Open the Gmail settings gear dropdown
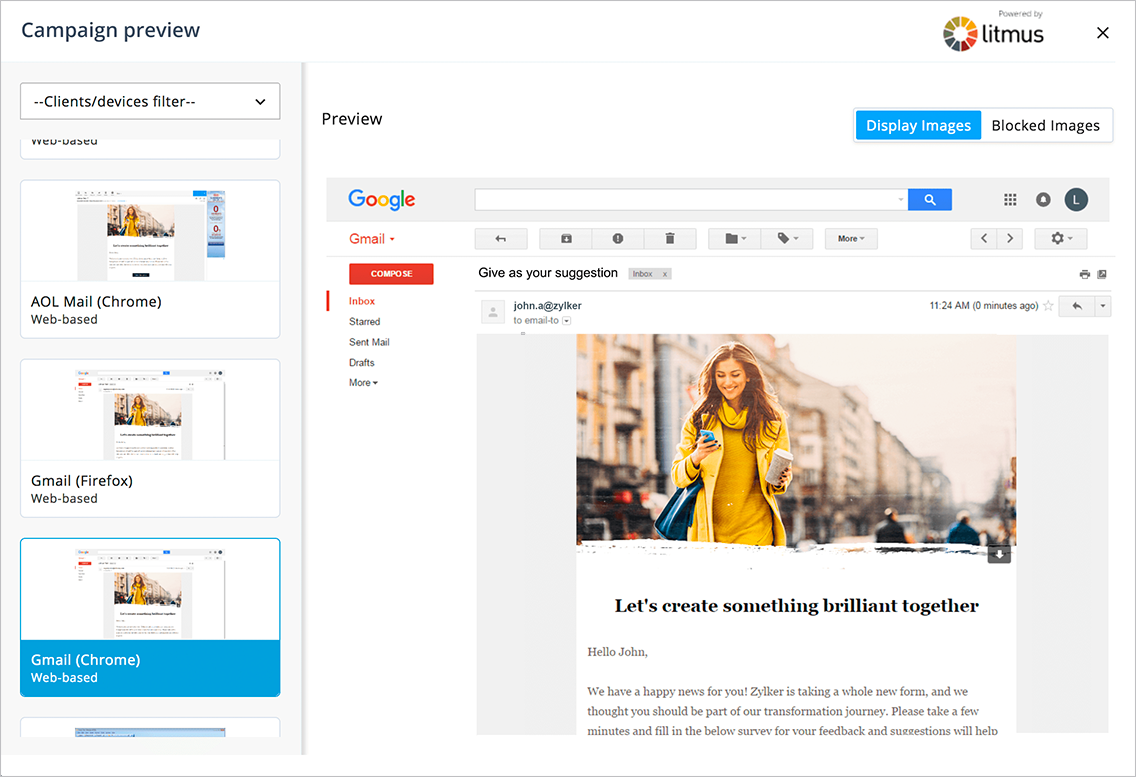The width and height of the screenshot is (1136, 777). (x=1061, y=239)
